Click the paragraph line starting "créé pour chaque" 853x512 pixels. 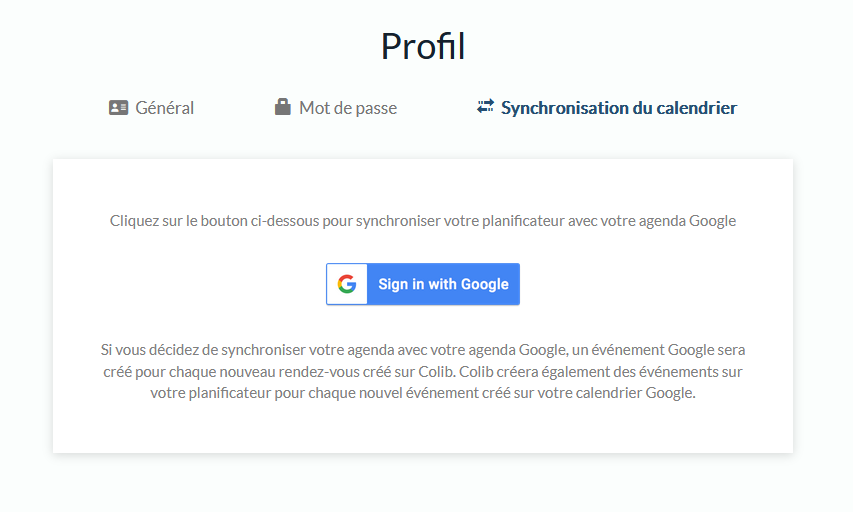point(423,372)
